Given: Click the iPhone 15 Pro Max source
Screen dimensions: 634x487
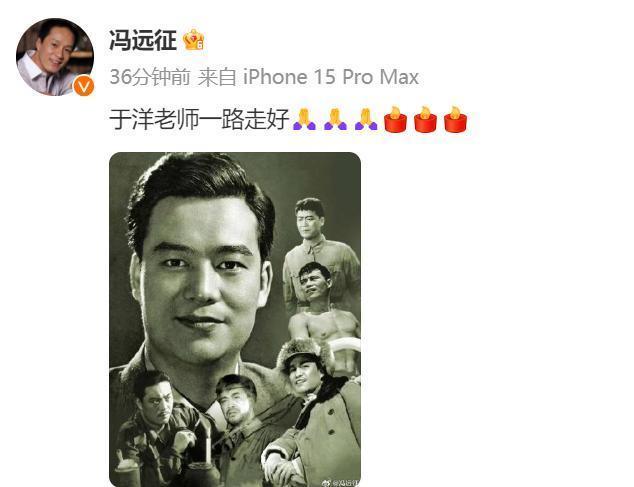Looking at the screenshot, I should pos(331,77).
